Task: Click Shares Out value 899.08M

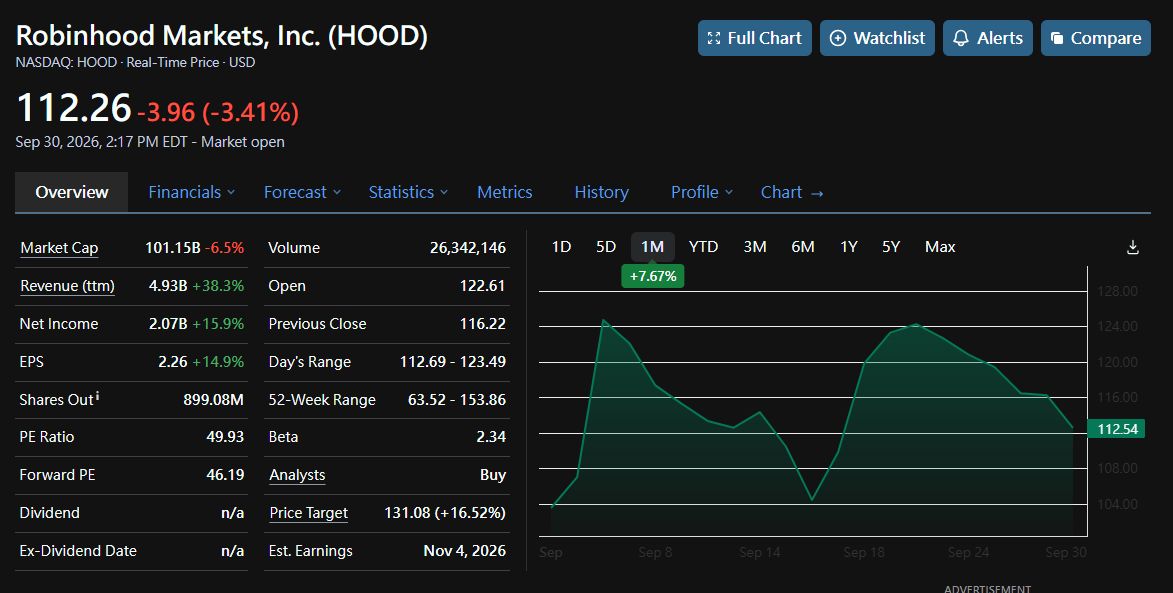Action: tap(213, 399)
